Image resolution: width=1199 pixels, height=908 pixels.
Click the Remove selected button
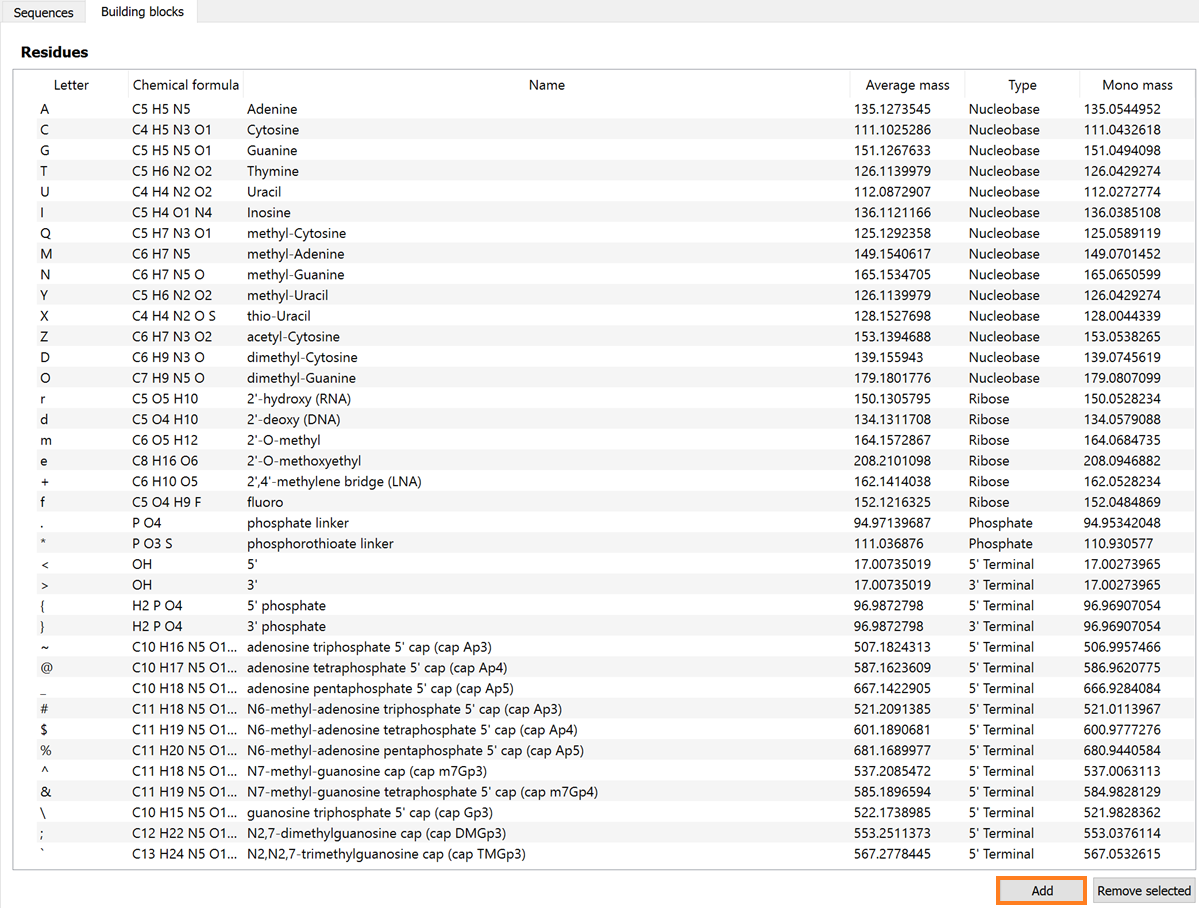coord(1143,890)
